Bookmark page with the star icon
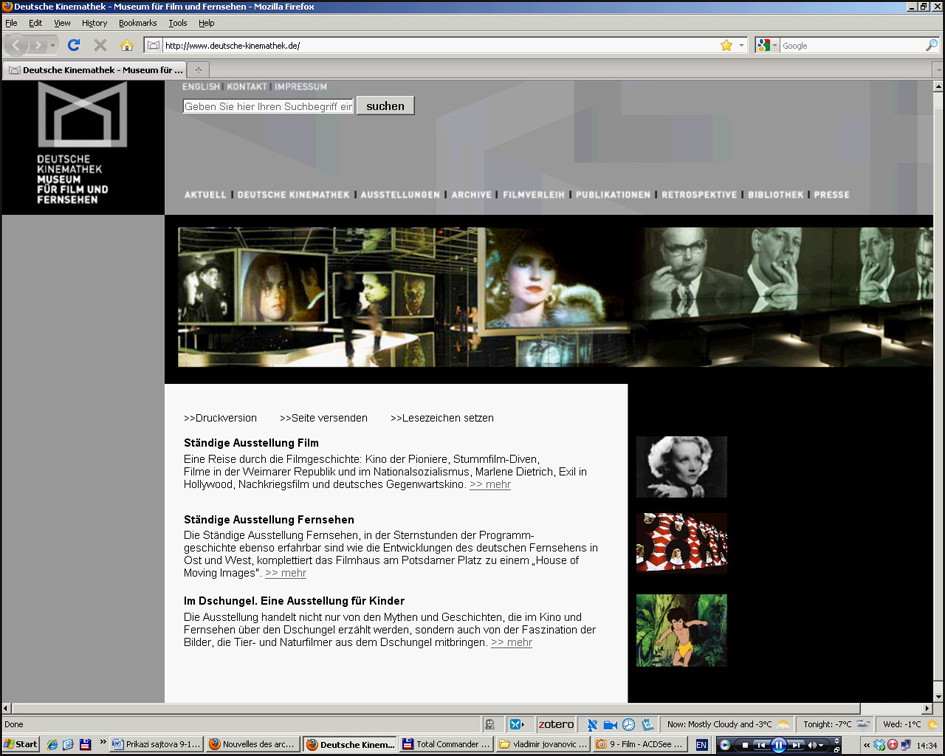Screen dimensions: 945x756 [x=726, y=45]
